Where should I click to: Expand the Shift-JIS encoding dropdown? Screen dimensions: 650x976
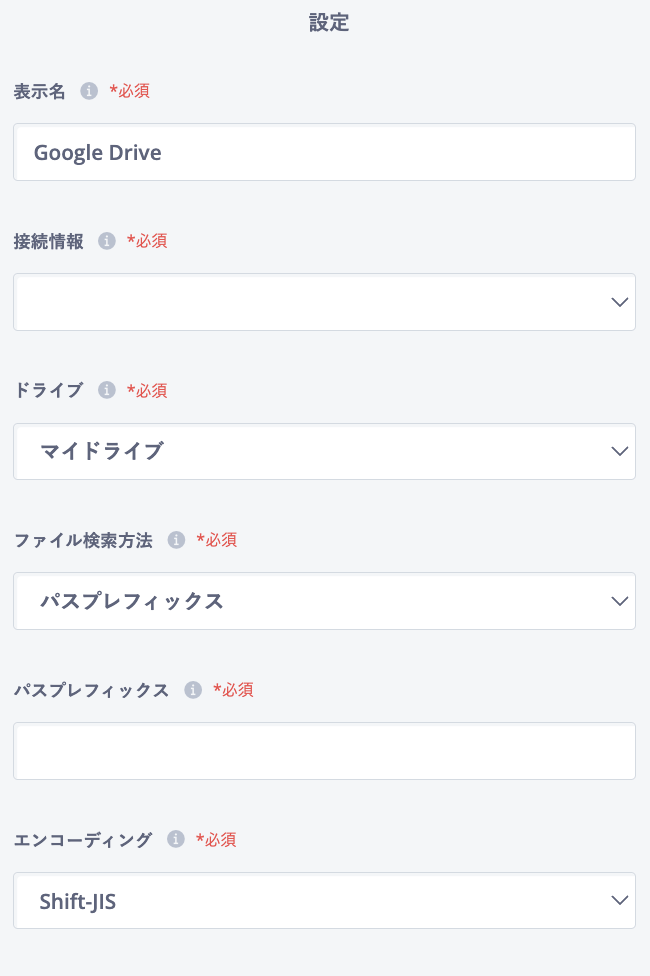coord(324,901)
